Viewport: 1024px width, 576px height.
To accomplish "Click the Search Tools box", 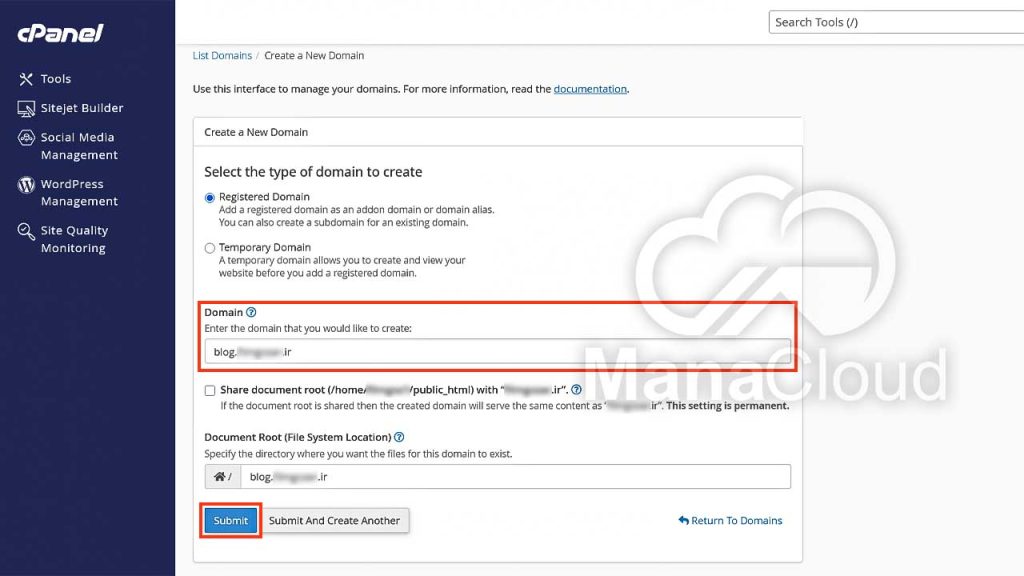I will point(895,22).
